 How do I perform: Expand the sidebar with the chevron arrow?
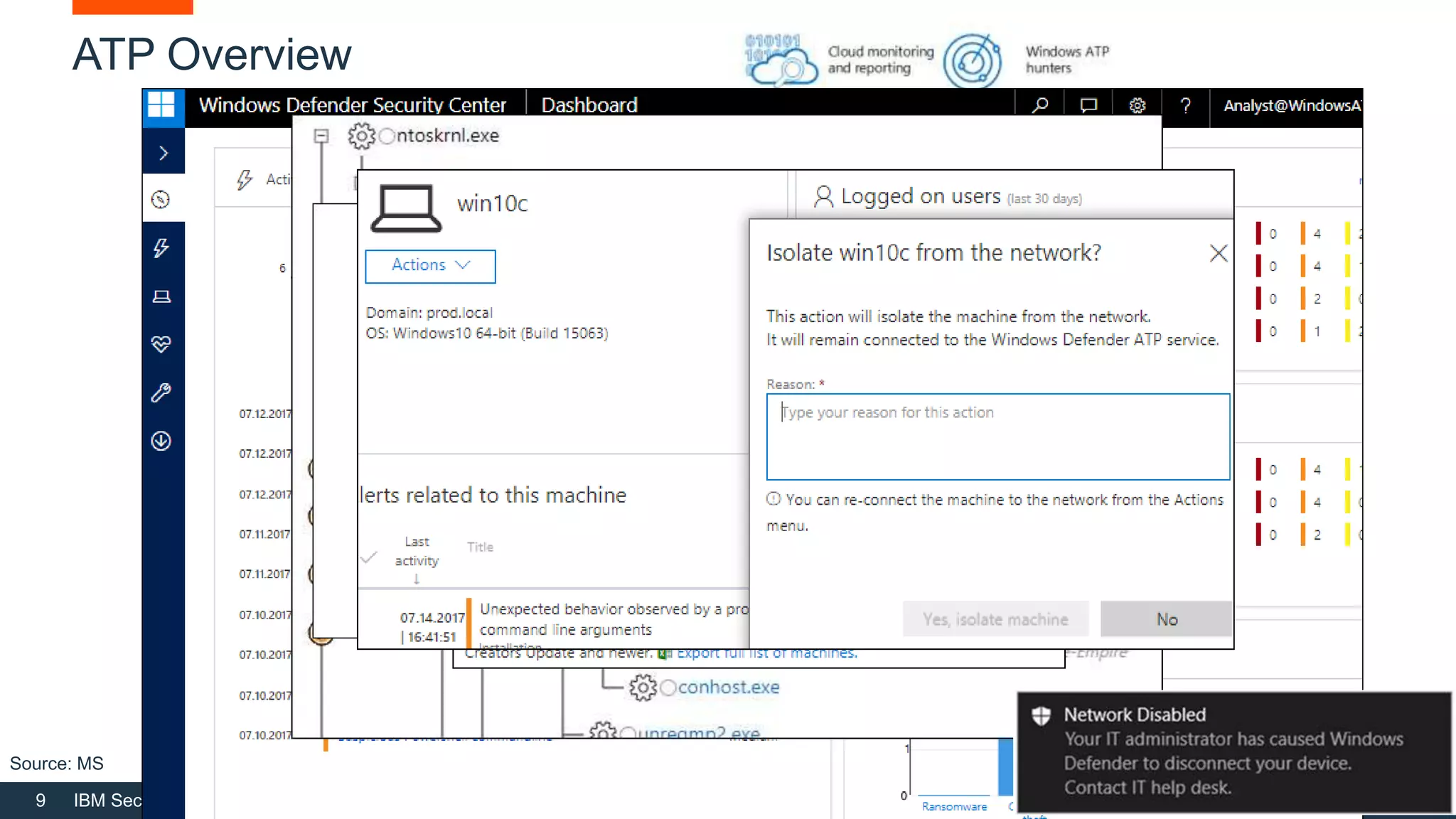tap(164, 153)
